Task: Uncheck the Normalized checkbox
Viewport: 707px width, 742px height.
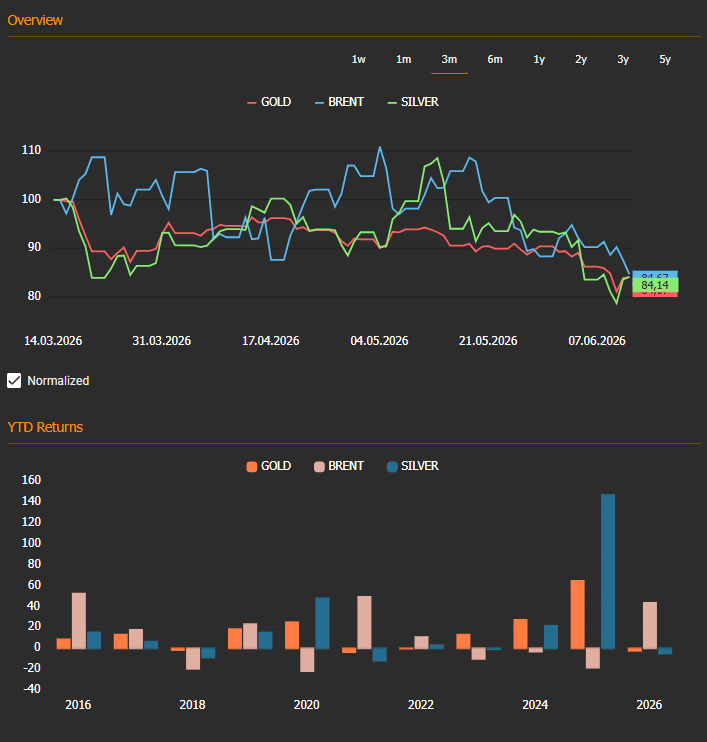Action: [x=14, y=380]
